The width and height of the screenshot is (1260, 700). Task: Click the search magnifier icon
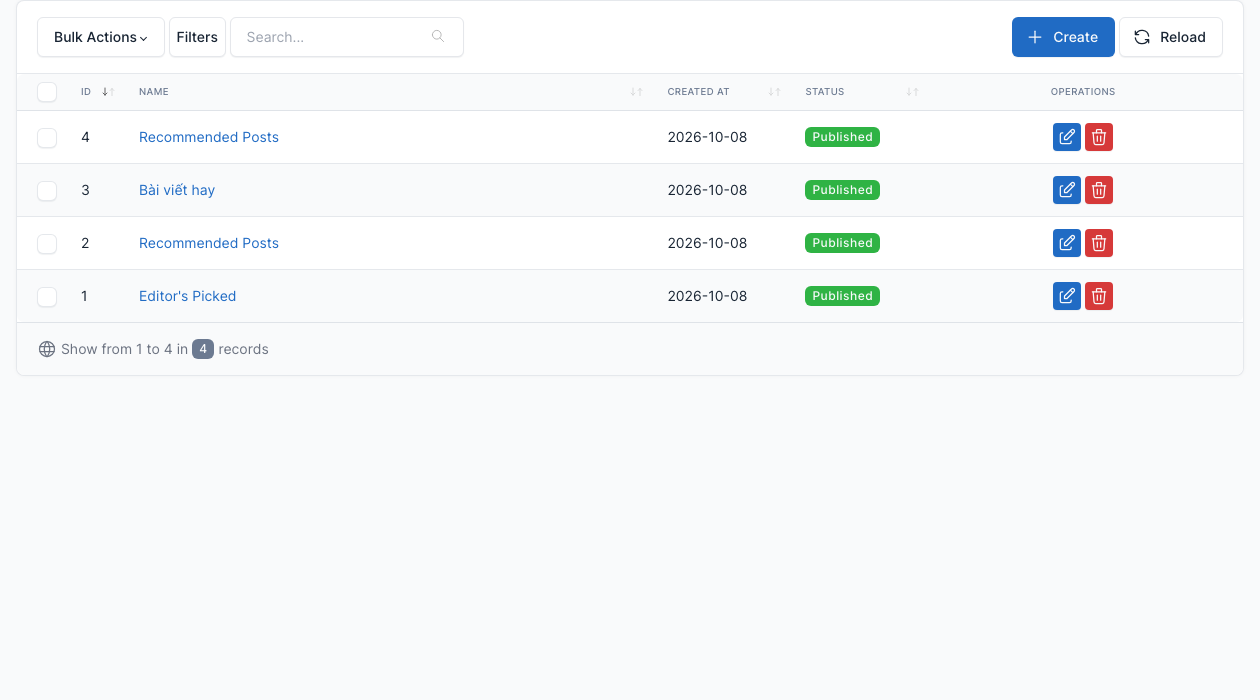coord(438,37)
